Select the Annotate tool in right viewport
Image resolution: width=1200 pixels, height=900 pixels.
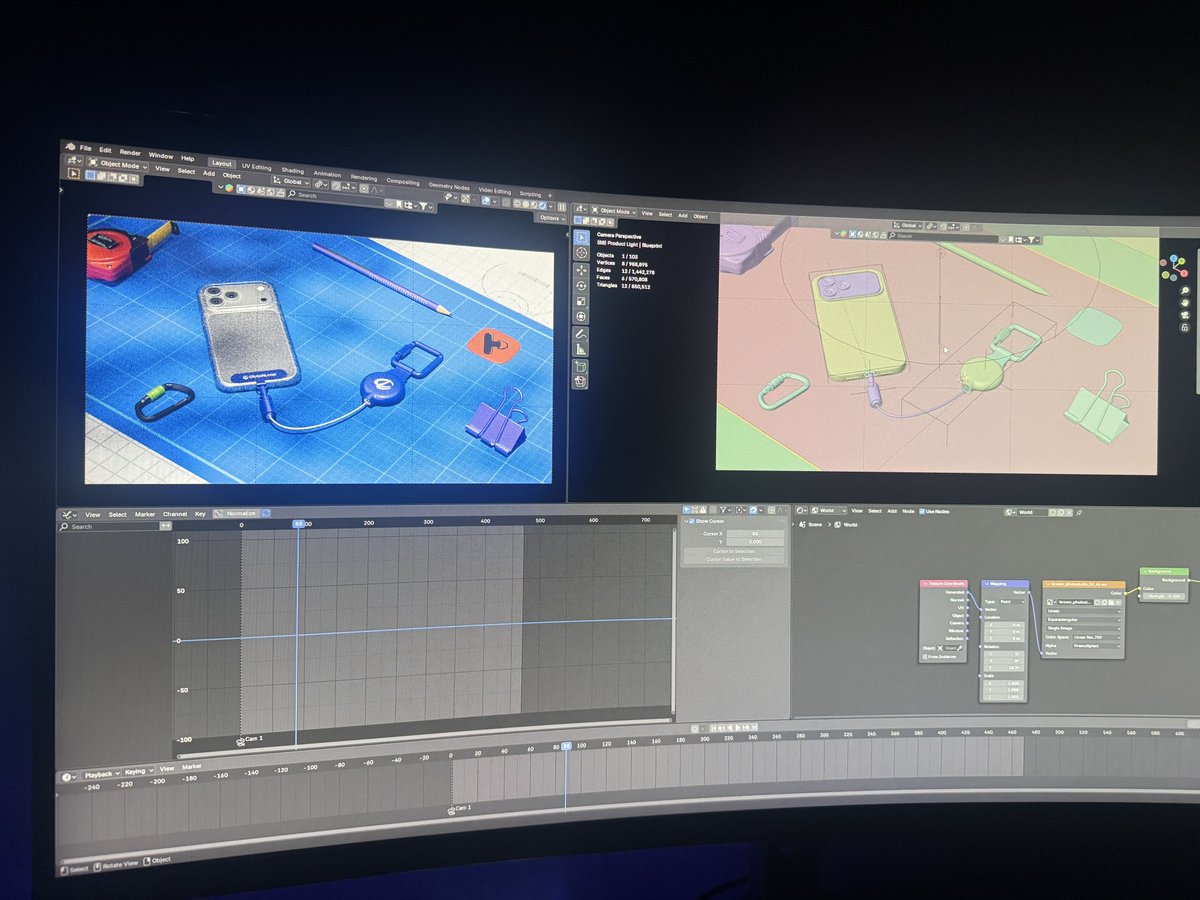click(581, 334)
